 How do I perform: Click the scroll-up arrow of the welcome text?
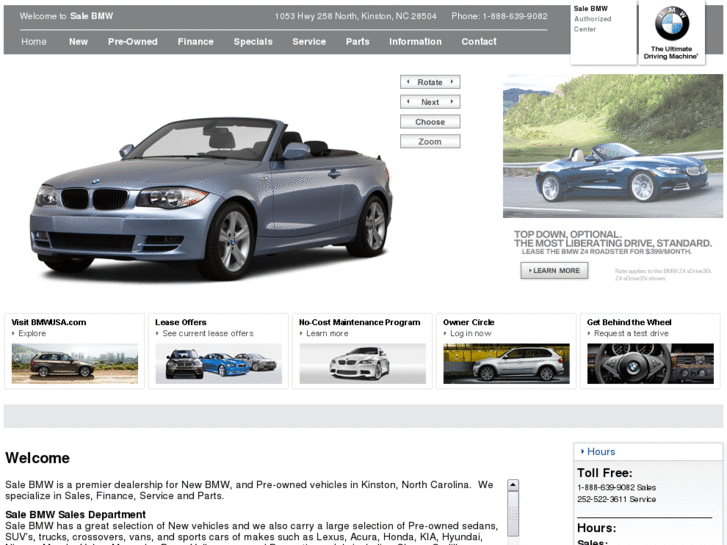point(513,485)
